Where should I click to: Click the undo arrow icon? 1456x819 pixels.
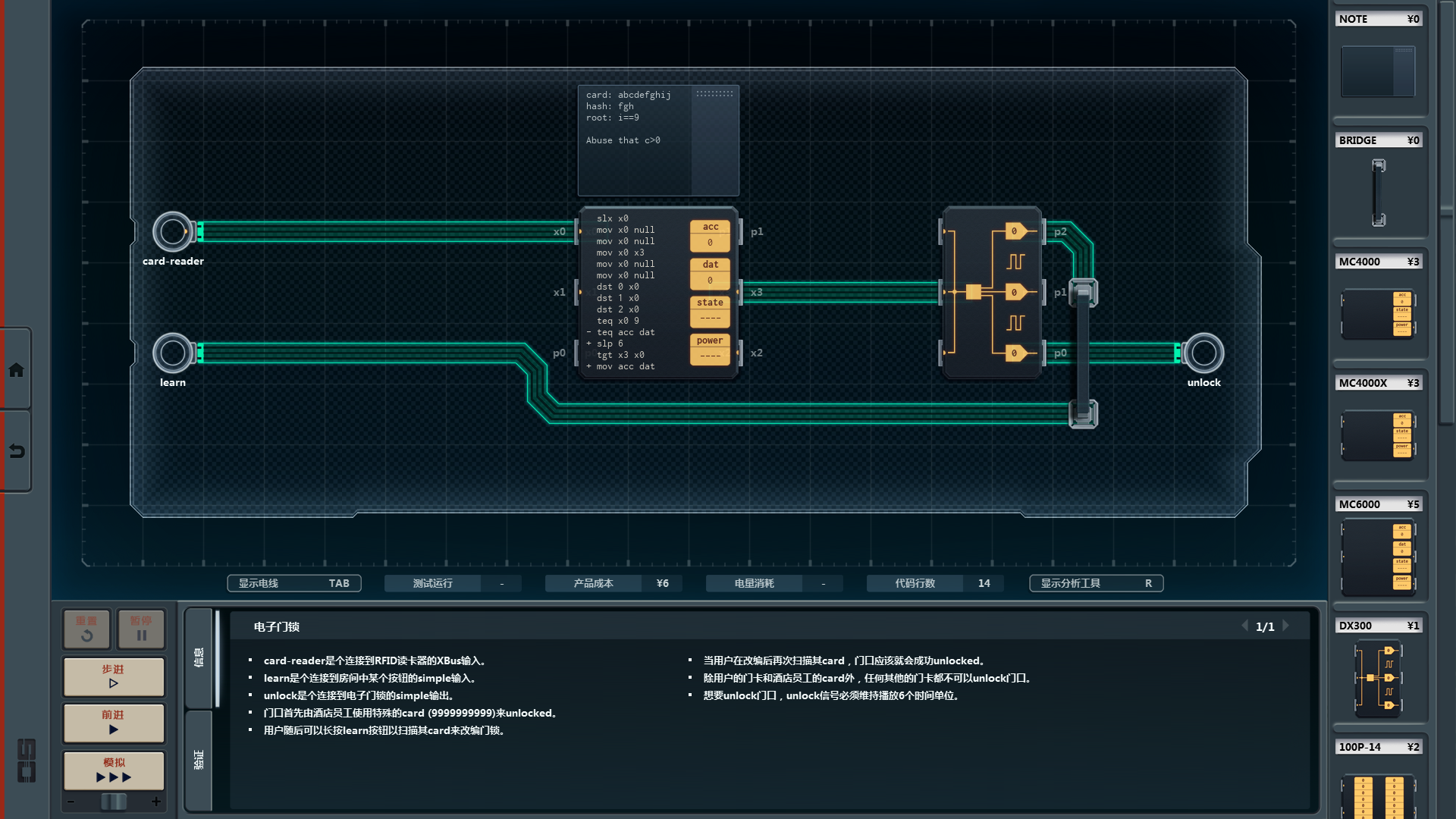(x=16, y=451)
